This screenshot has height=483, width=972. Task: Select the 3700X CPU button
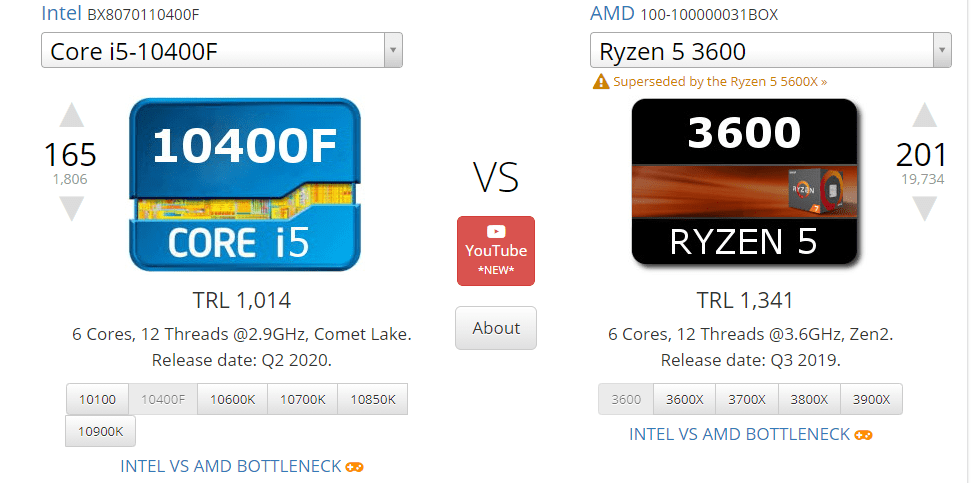click(747, 399)
